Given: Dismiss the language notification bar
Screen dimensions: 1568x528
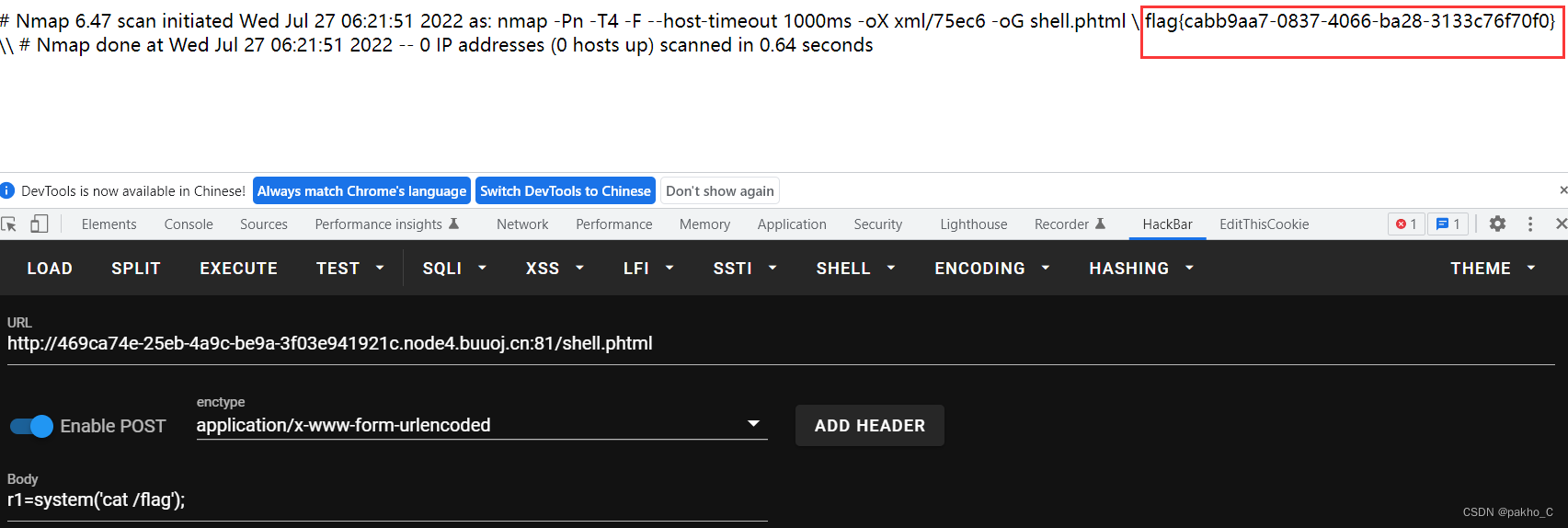Looking at the screenshot, I should 1562,190.
